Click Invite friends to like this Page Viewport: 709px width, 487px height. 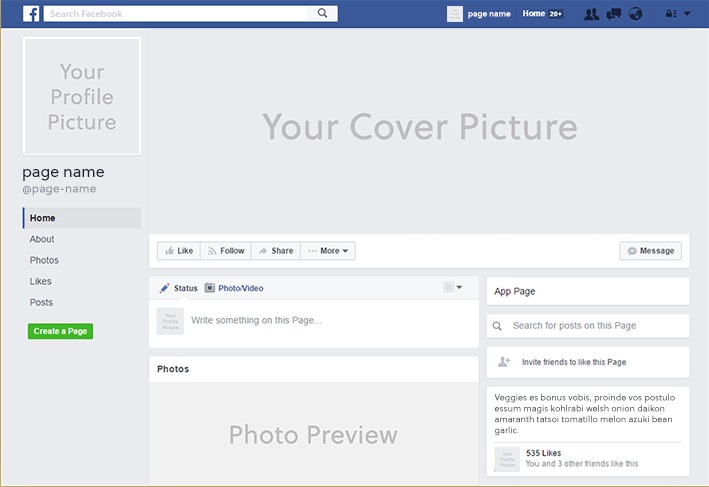coord(588,362)
